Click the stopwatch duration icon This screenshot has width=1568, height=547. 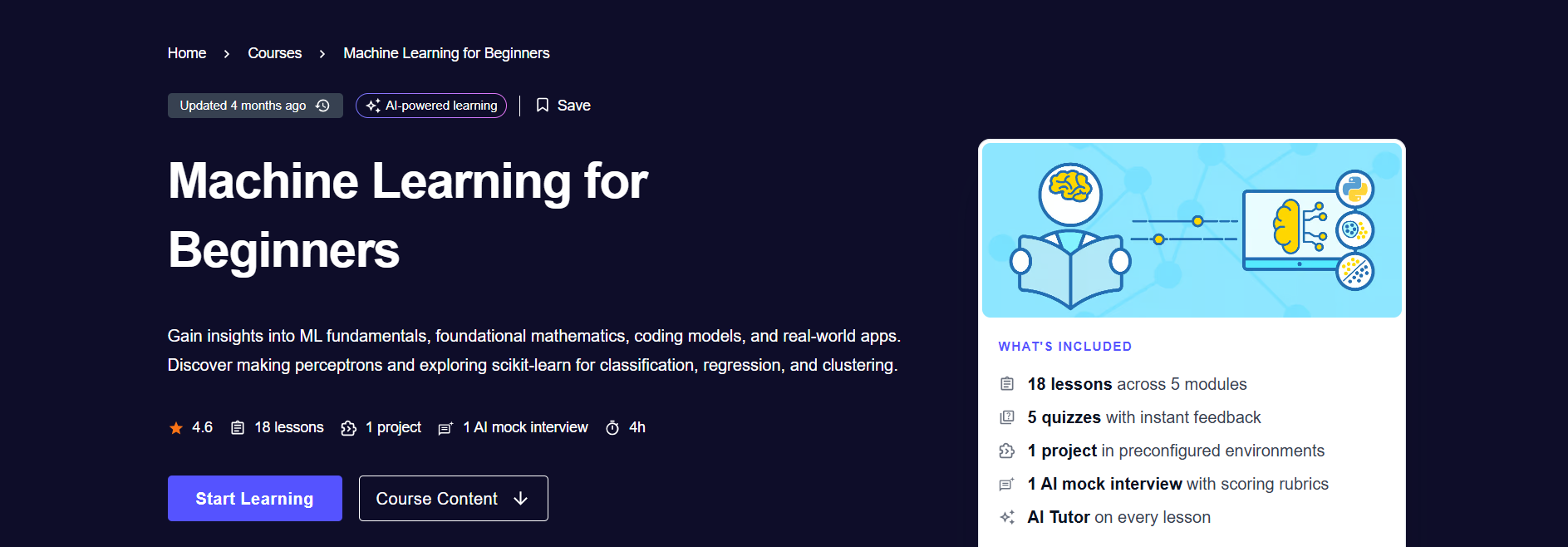pyautogui.click(x=612, y=428)
